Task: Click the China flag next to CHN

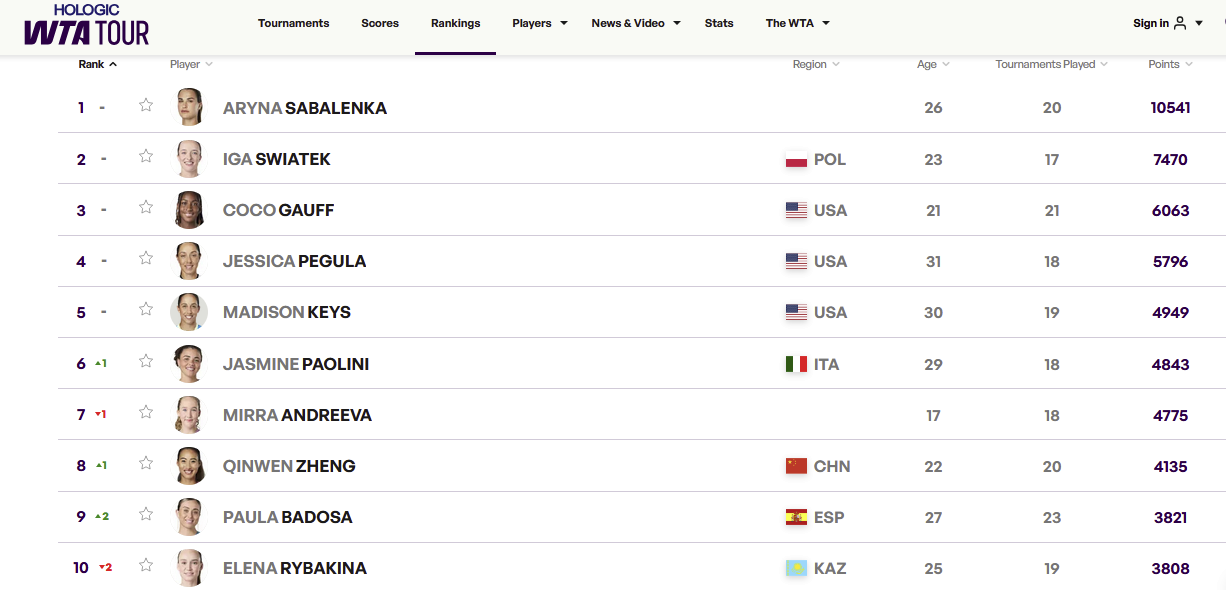Action: [796, 467]
